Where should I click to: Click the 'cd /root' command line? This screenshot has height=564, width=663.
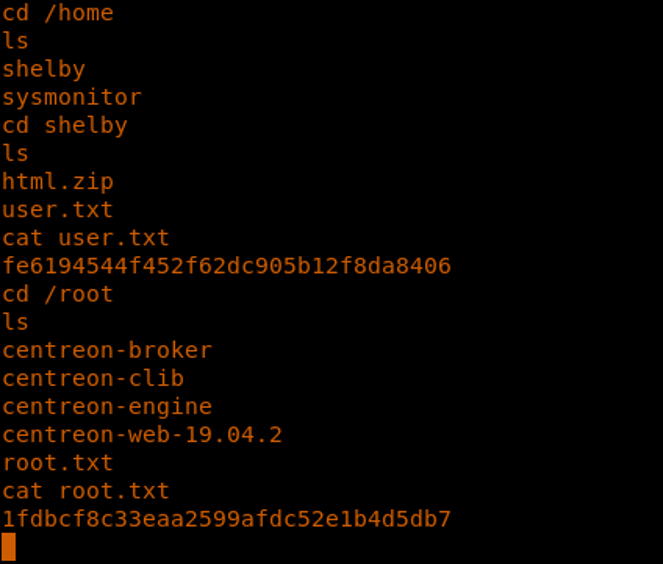click(57, 294)
